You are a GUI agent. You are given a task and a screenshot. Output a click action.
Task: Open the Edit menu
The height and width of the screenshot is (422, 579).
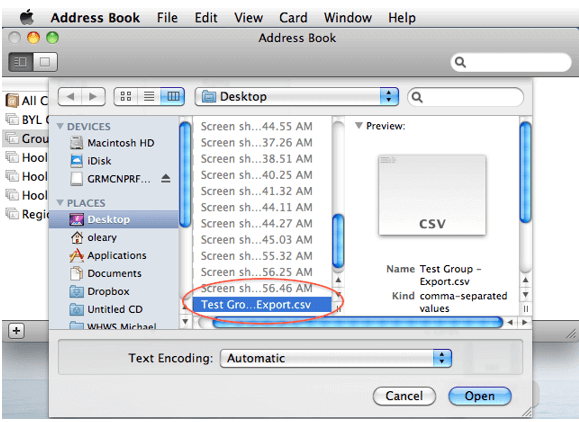tap(206, 18)
